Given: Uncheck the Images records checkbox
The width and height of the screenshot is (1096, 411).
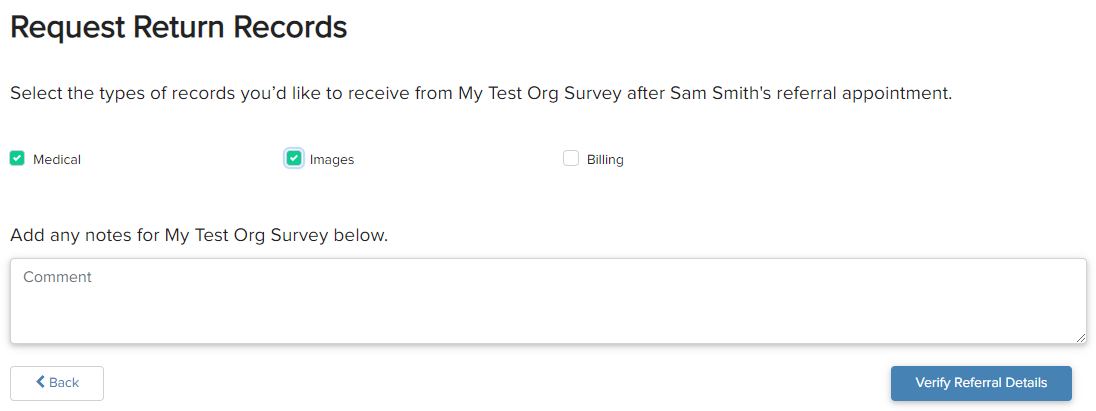Looking at the screenshot, I should (x=294, y=159).
